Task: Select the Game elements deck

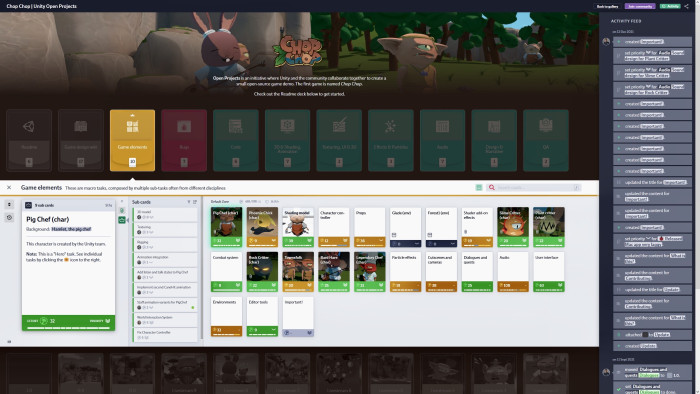Action: coord(133,140)
